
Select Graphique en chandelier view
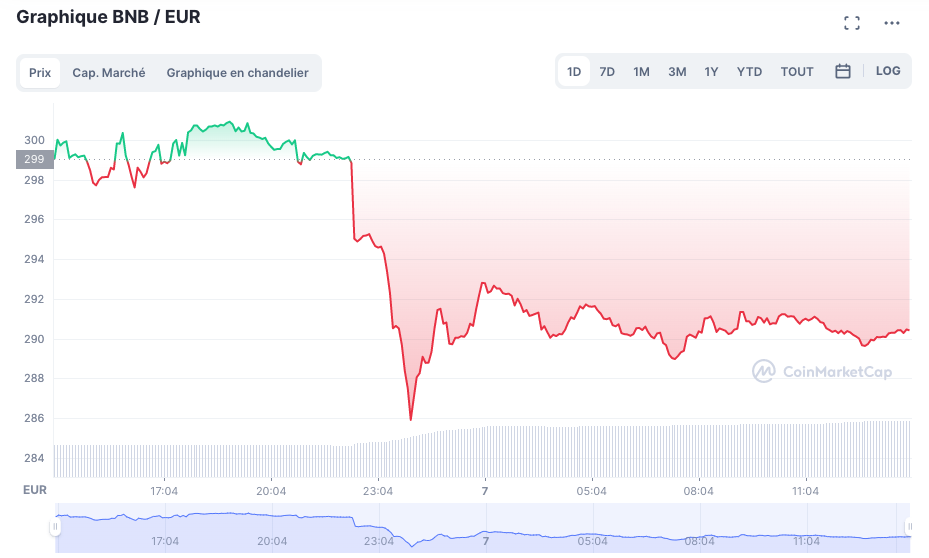pyautogui.click(x=237, y=73)
